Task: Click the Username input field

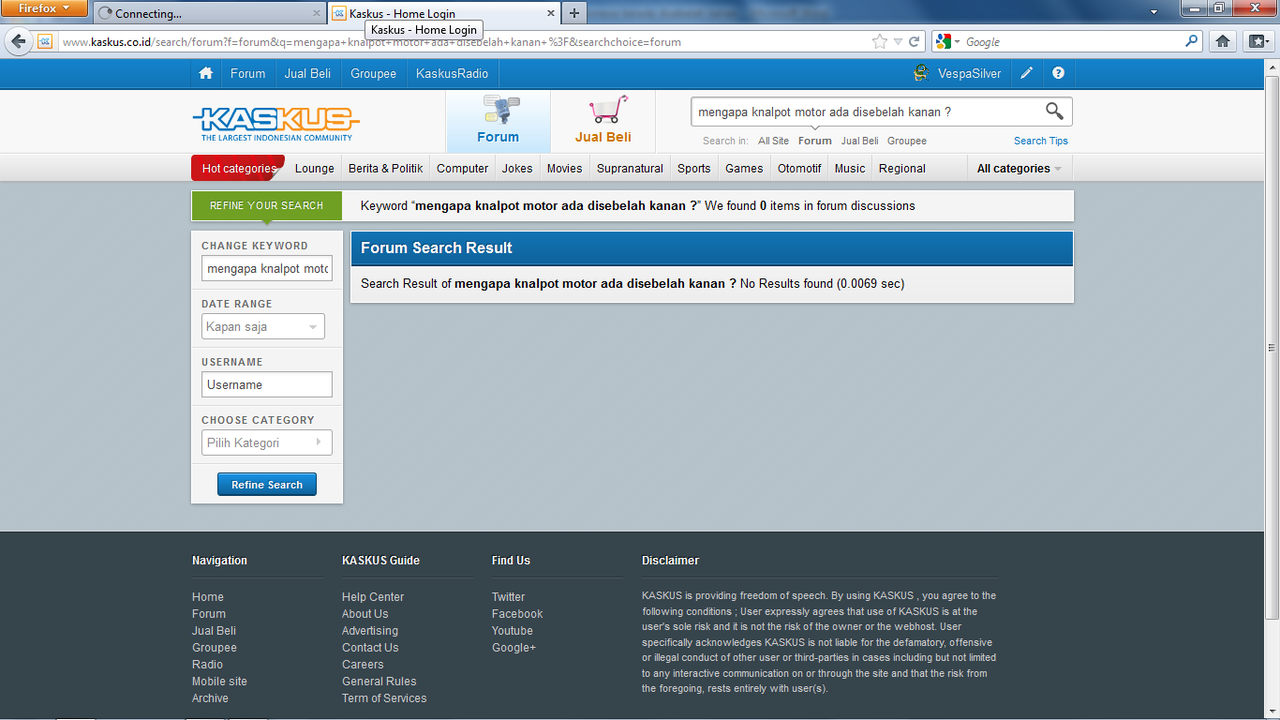Action: [267, 385]
